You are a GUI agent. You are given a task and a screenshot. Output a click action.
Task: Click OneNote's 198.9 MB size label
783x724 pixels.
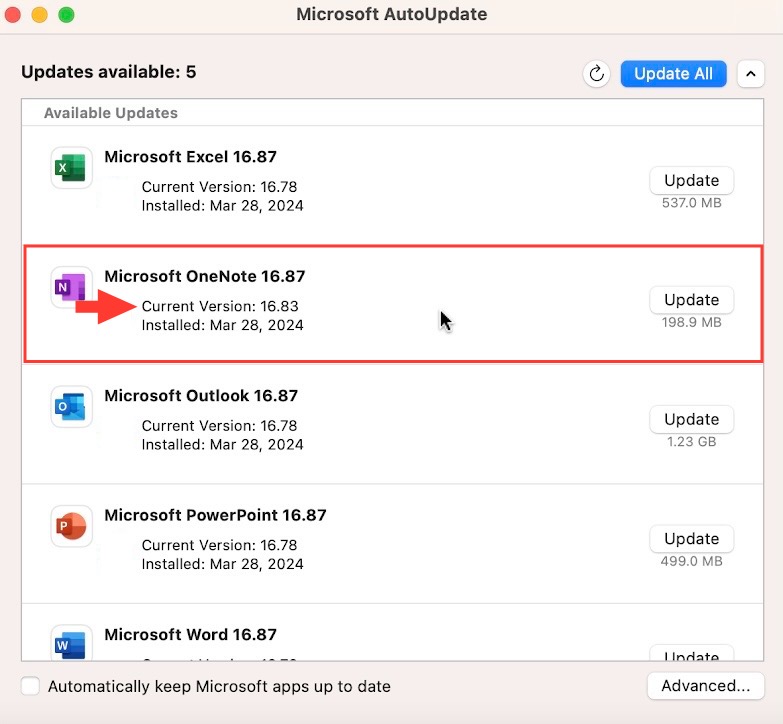(x=692, y=322)
